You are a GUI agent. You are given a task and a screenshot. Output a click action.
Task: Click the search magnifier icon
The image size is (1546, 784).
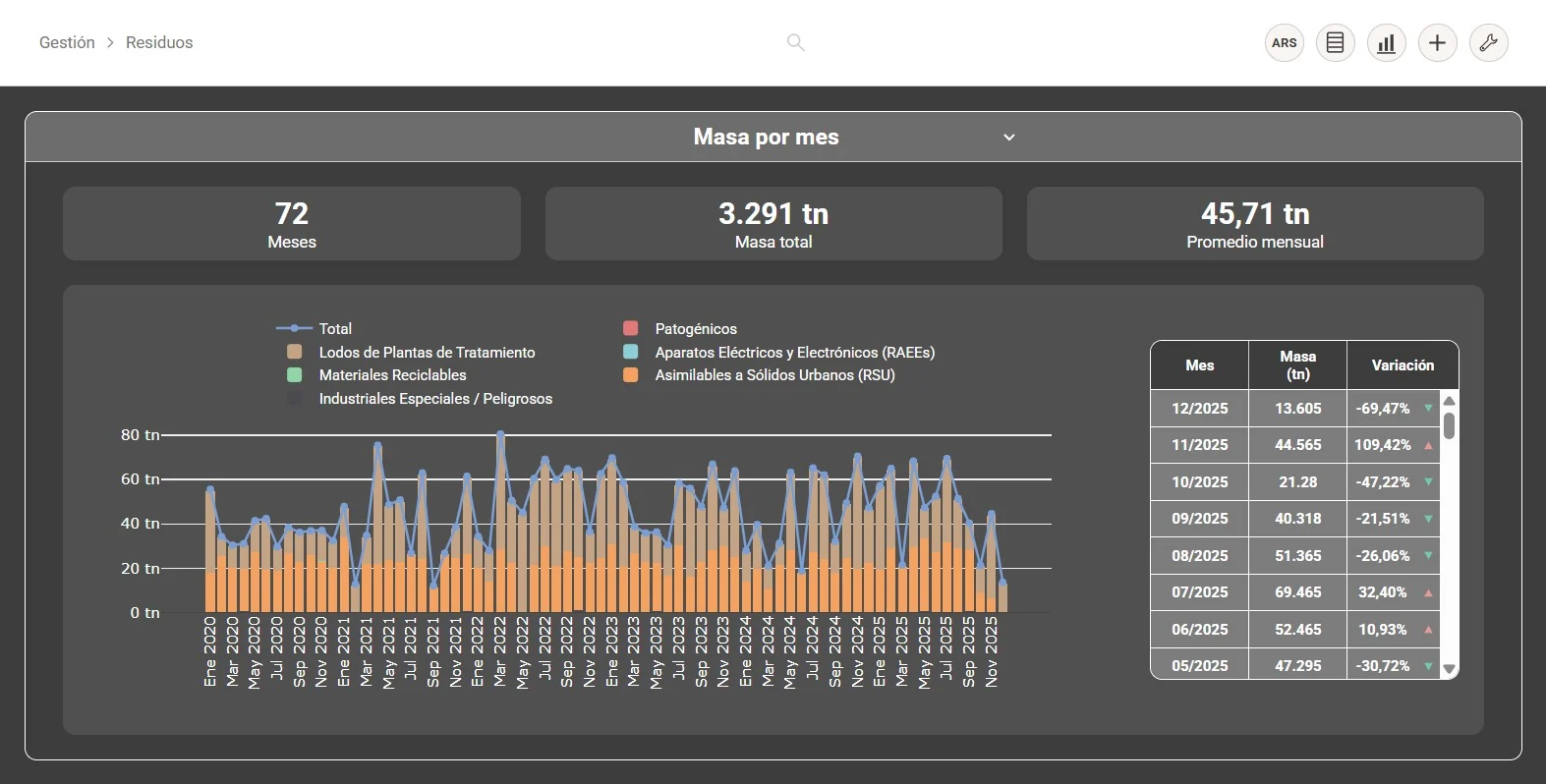796,42
